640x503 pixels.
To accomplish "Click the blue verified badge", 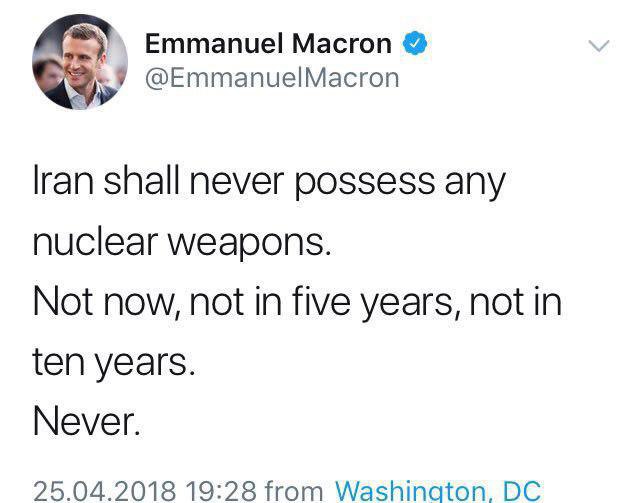I will [x=416, y=43].
